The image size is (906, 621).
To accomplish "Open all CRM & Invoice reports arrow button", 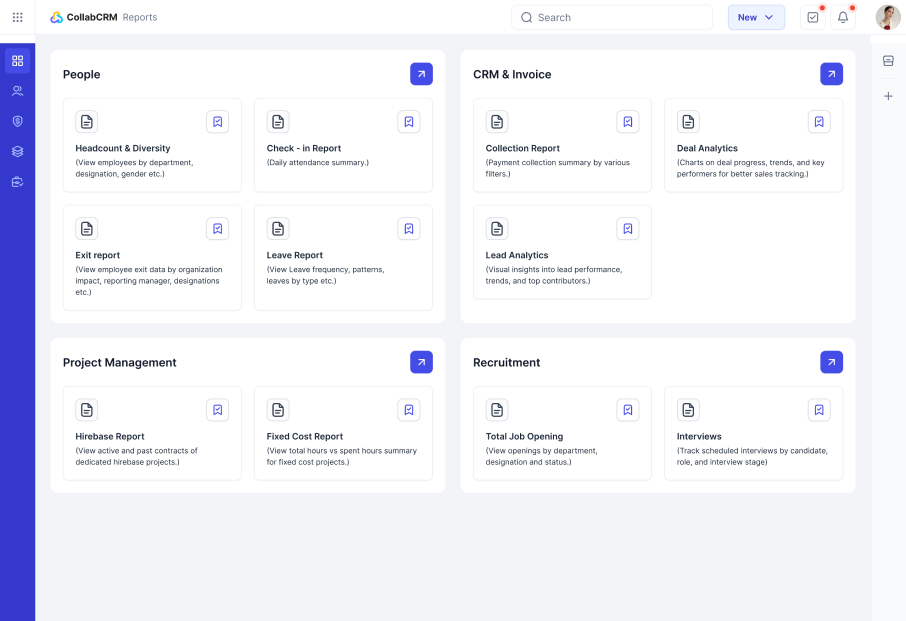I will tap(831, 74).
